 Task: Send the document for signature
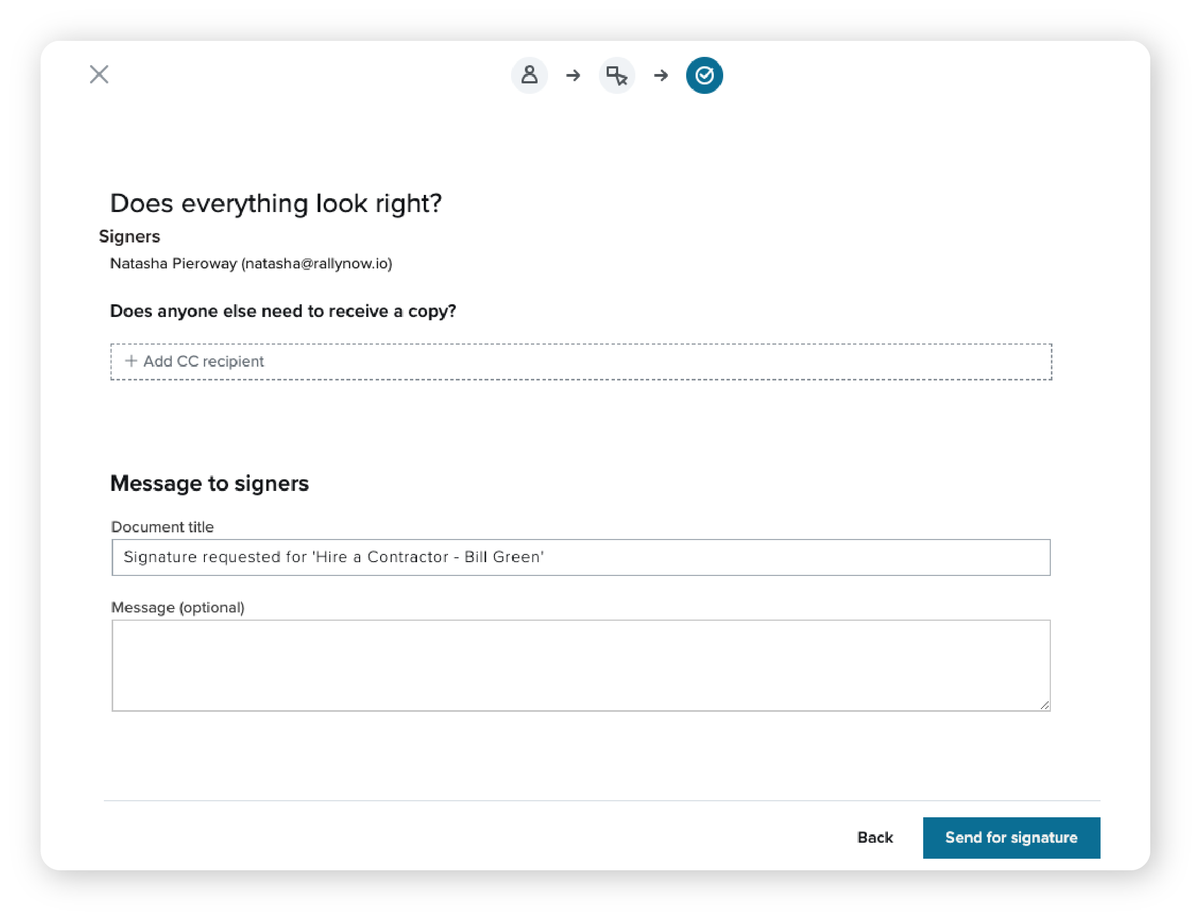point(1011,838)
